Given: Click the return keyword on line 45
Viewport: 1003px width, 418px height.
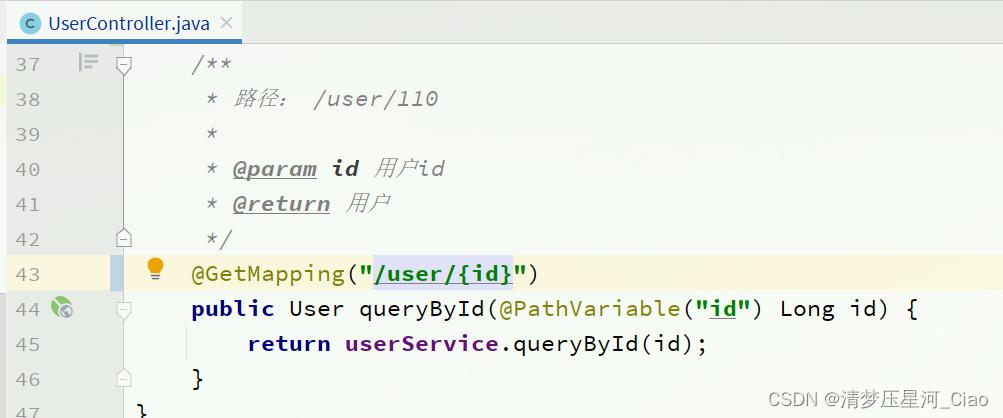Looking at the screenshot, I should pyautogui.click(x=288, y=344).
